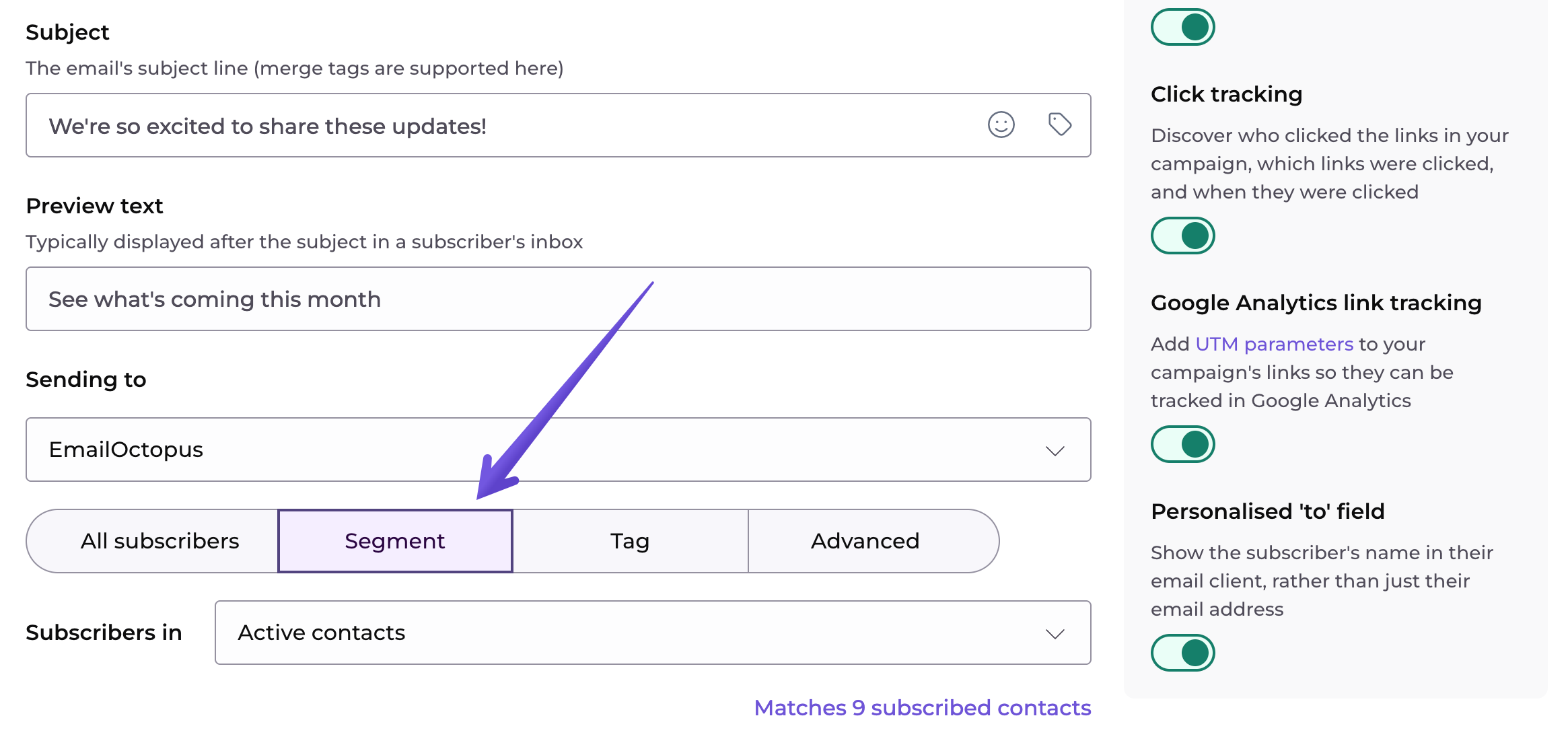Screen dimensions: 1568x751
Task: Switch to the Tag tab
Action: pyautogui.click(x=630, y=541)
